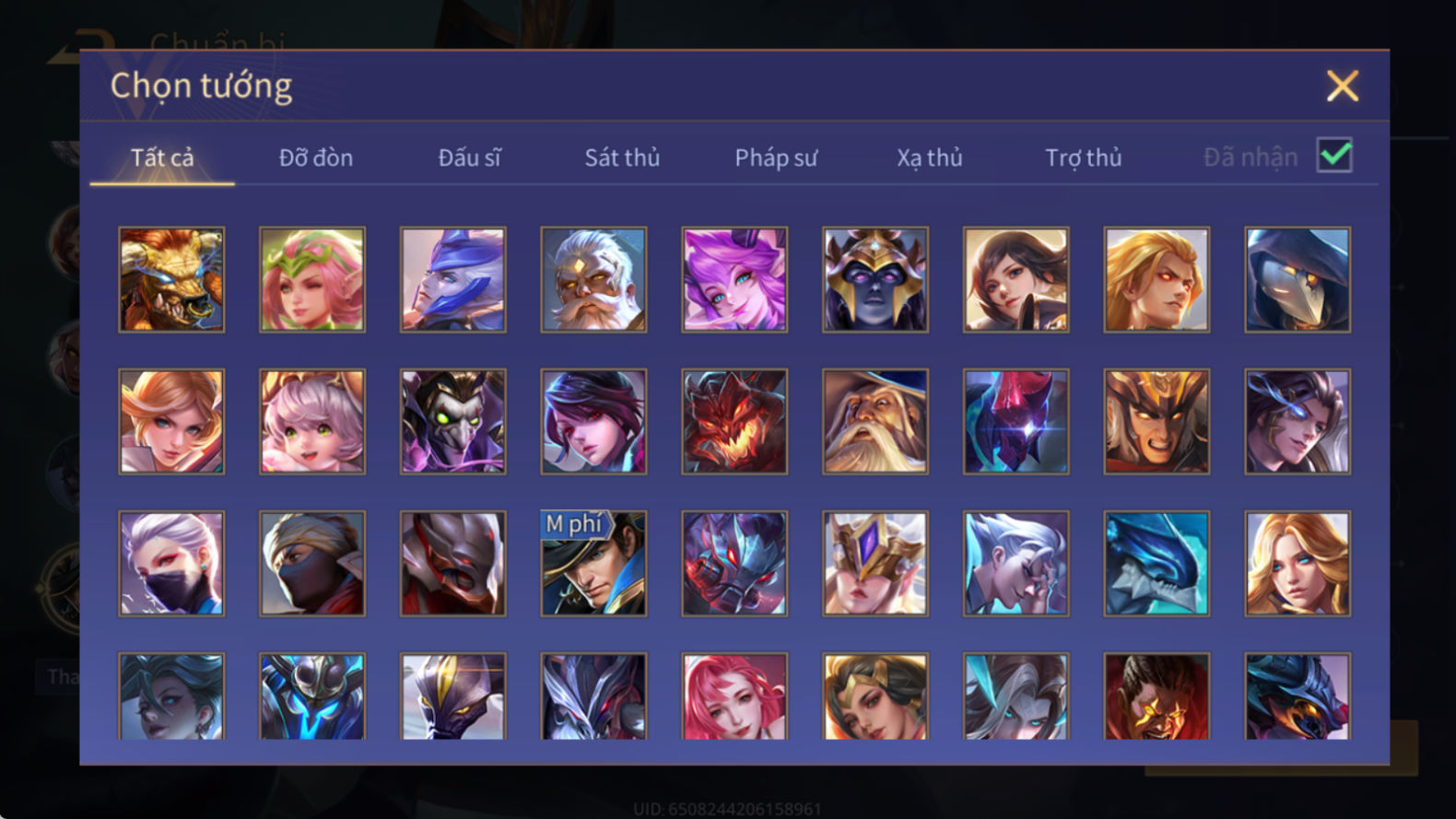Select the masked white-haired ninja girl
Image resolution: width=1456 pixels, height=819 pixels.
click(x=171, y=564)
